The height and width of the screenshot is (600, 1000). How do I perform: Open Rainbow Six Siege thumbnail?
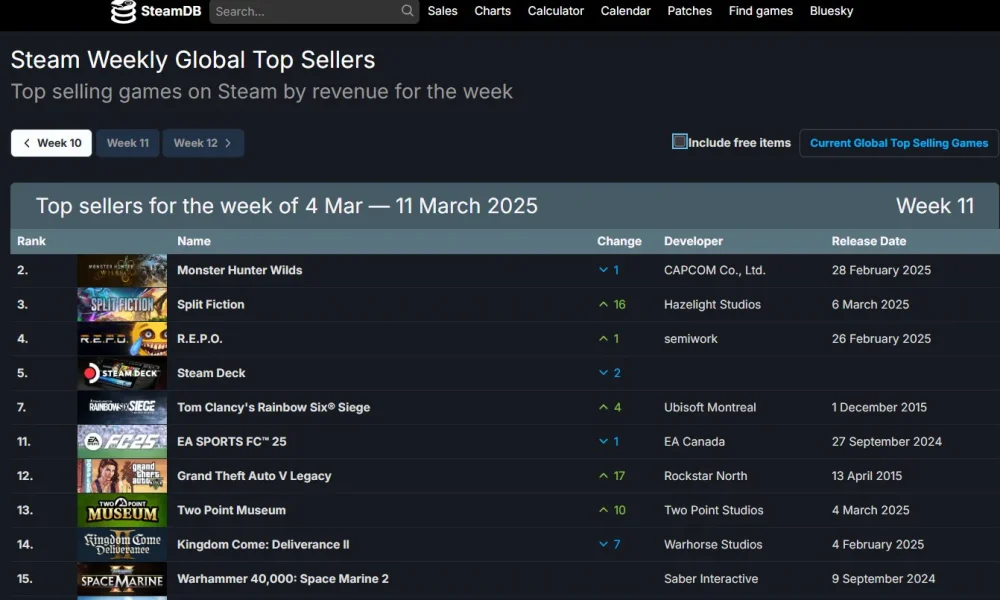[122, 407]
